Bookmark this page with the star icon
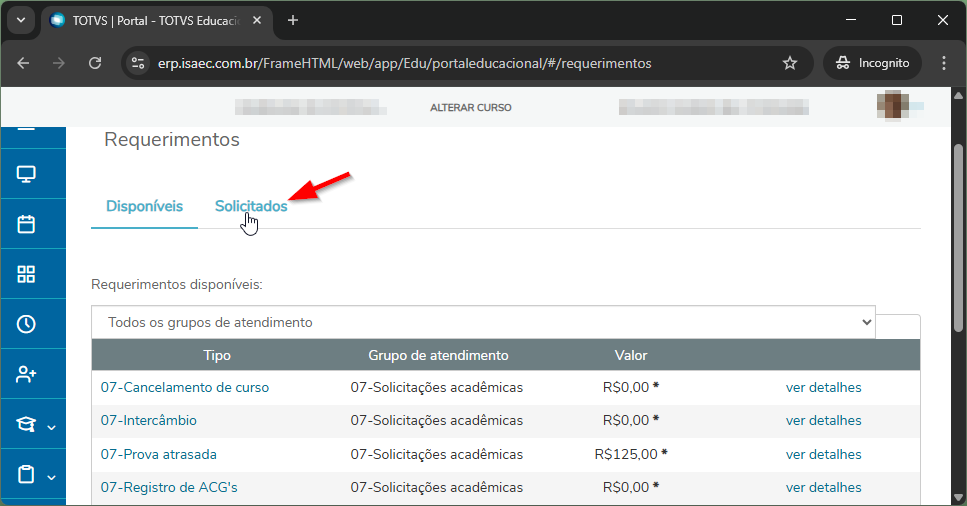 tap(790, 63)
